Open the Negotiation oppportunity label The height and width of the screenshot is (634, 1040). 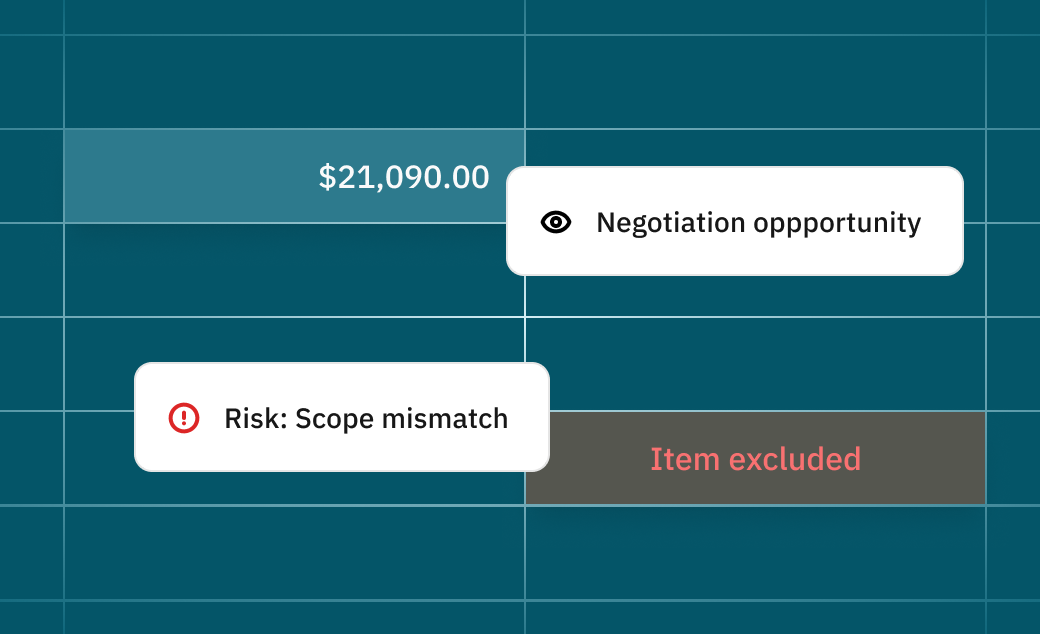(x=758, y=222)
